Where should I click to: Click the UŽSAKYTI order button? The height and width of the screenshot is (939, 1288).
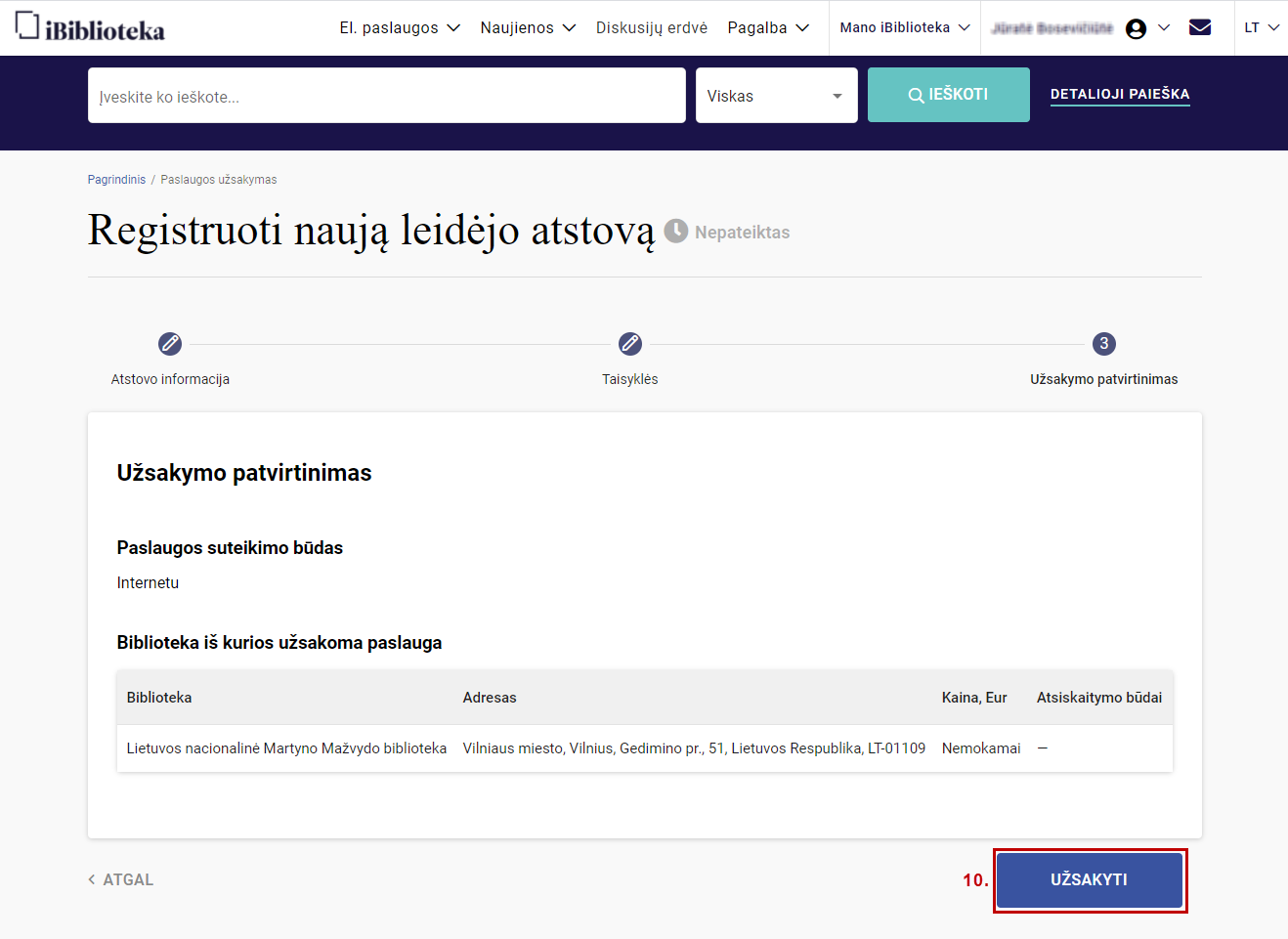1090,880
